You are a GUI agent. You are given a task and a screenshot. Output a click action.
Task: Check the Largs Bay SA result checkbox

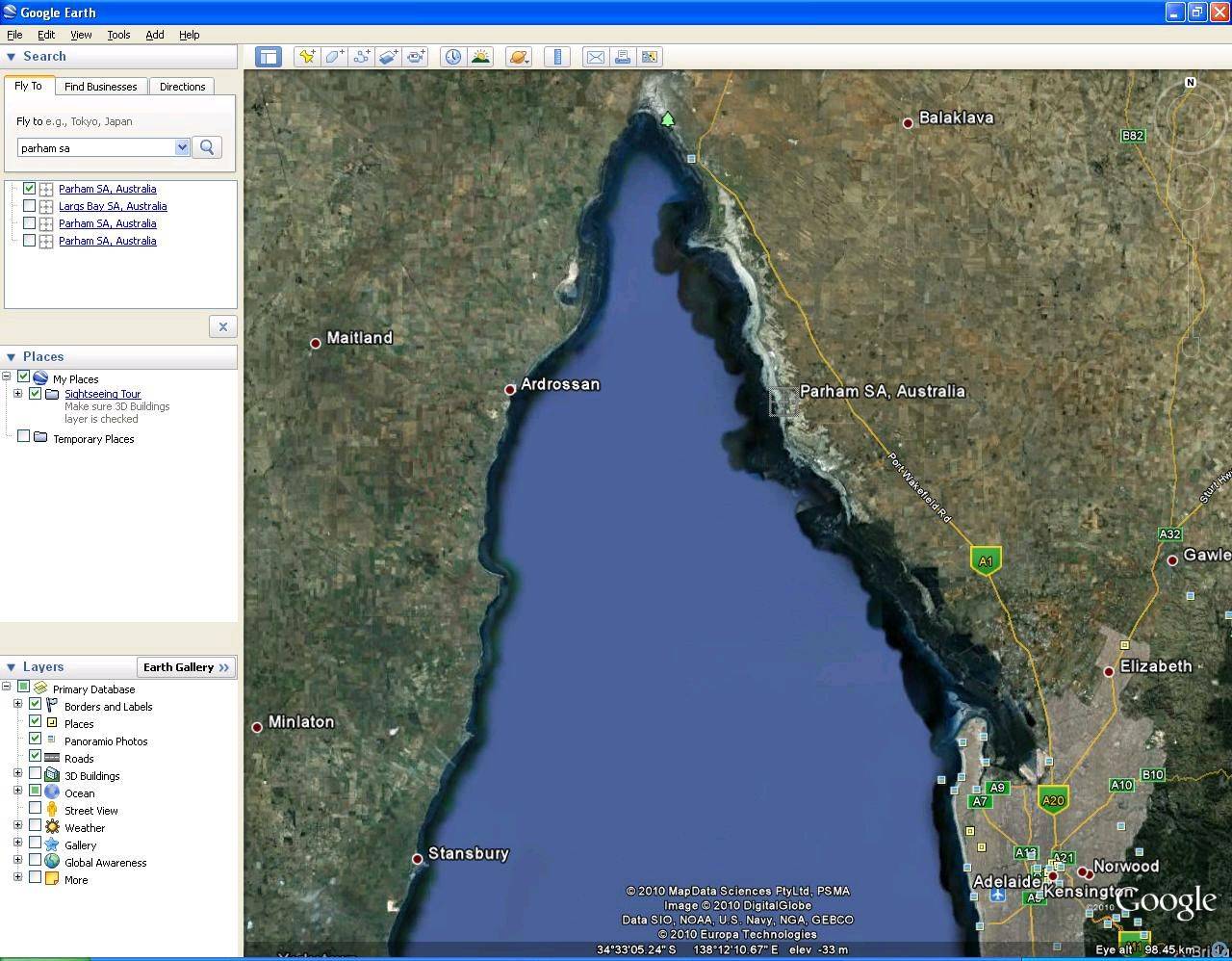(x=30, y=206)
